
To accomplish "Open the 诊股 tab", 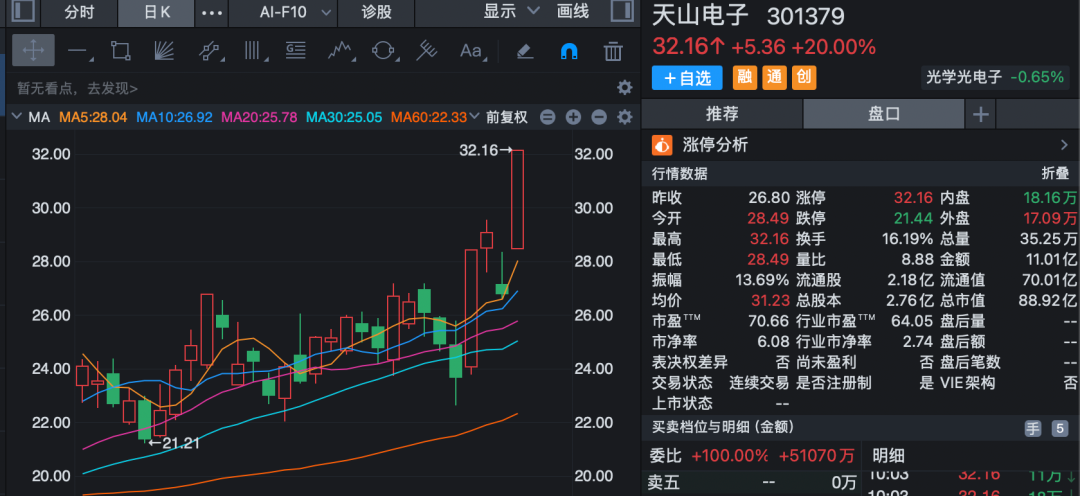I will pos(377,12).
